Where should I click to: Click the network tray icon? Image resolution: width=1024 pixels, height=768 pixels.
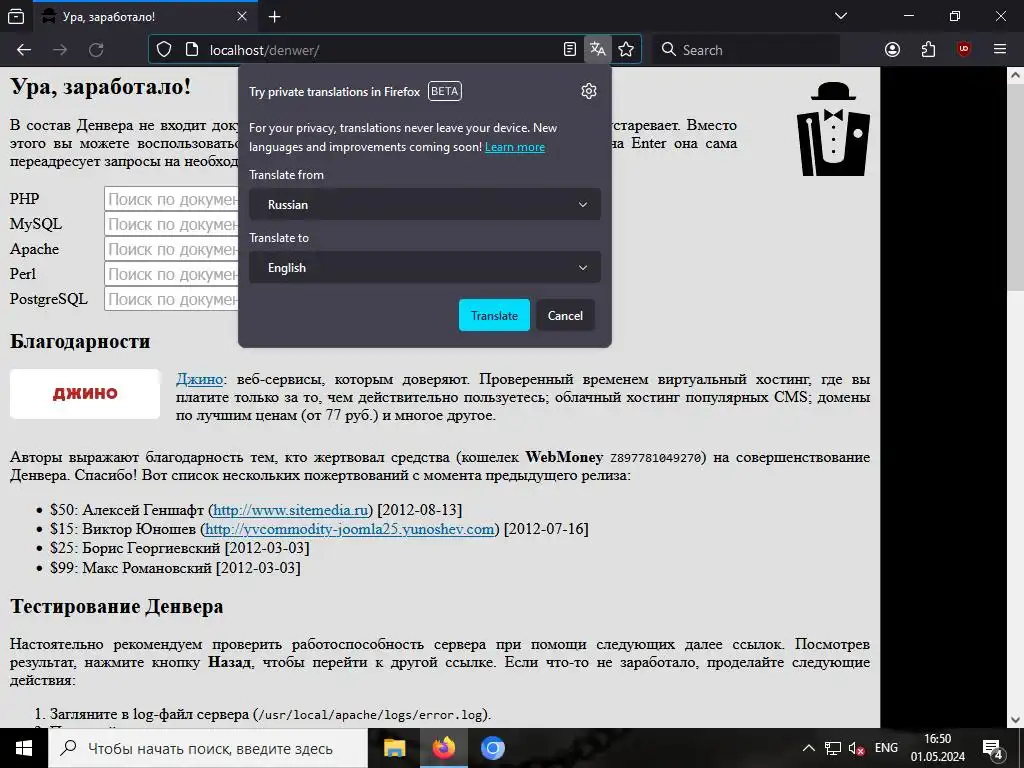point(833,748)
